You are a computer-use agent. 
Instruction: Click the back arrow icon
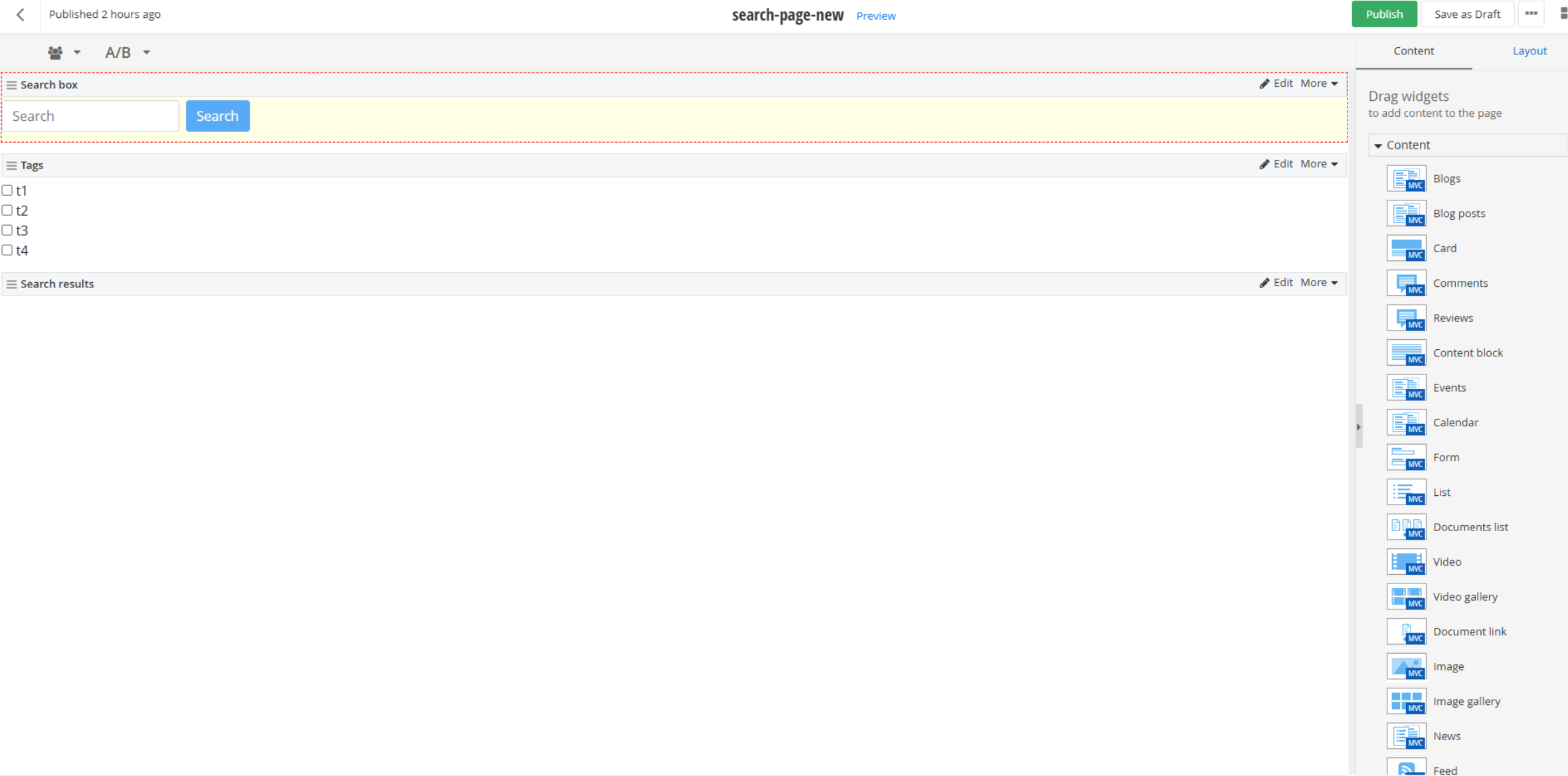click(21, 15)
